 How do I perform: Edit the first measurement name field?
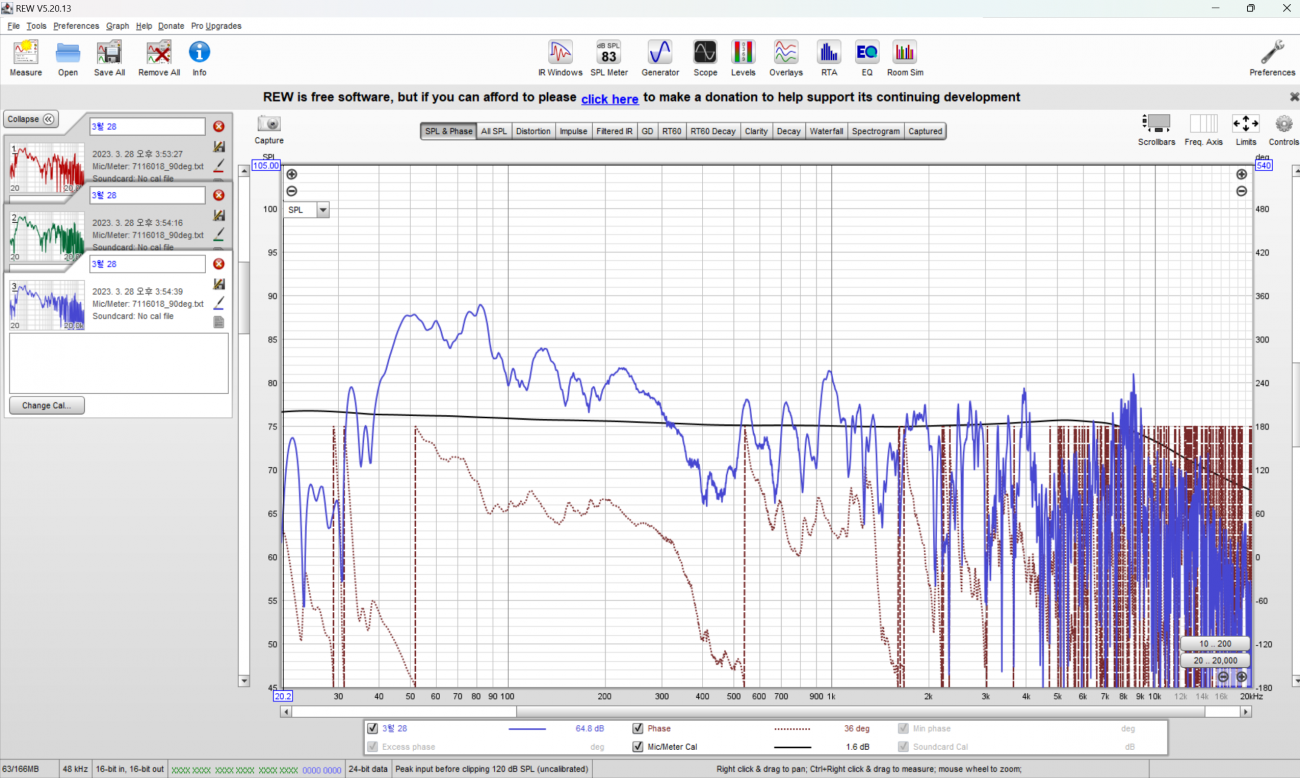[147, 126]
